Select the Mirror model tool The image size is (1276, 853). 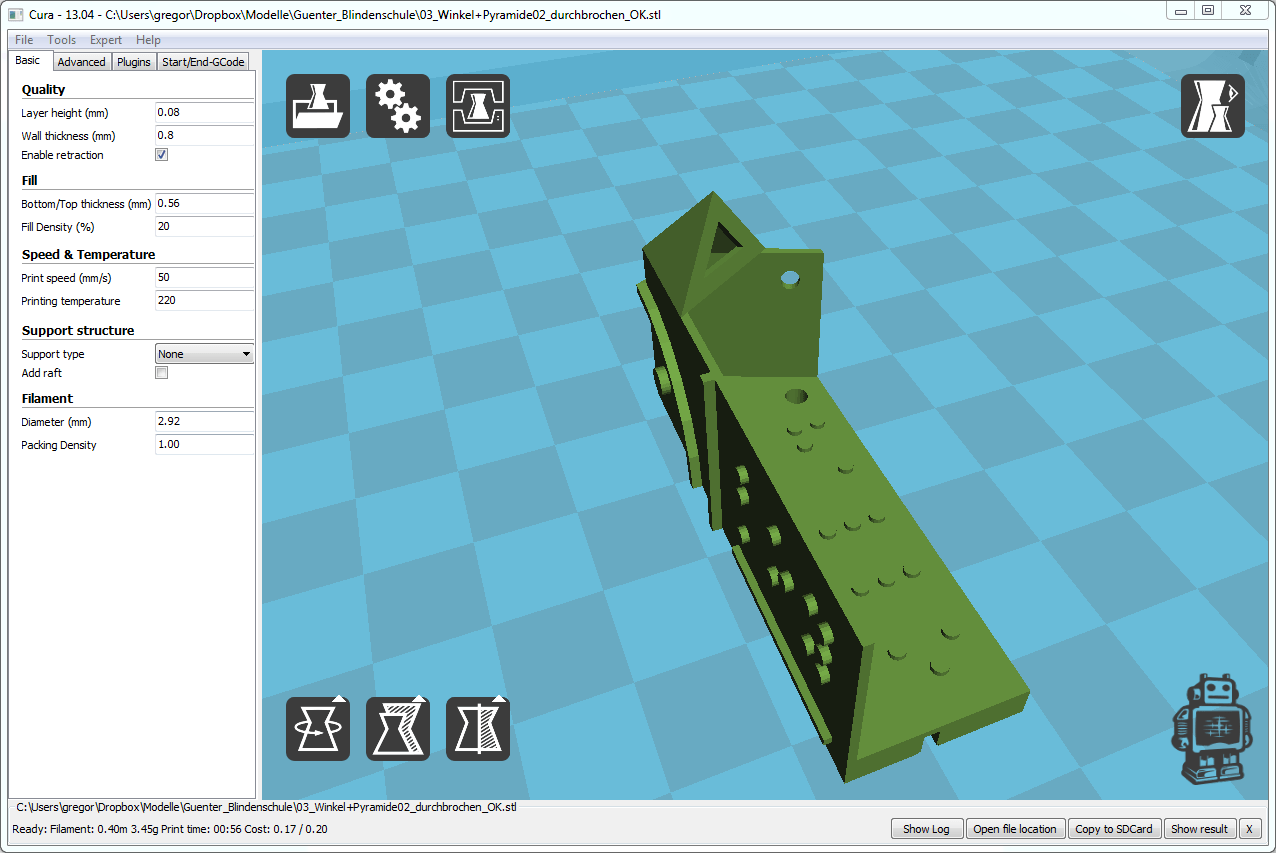478,729
